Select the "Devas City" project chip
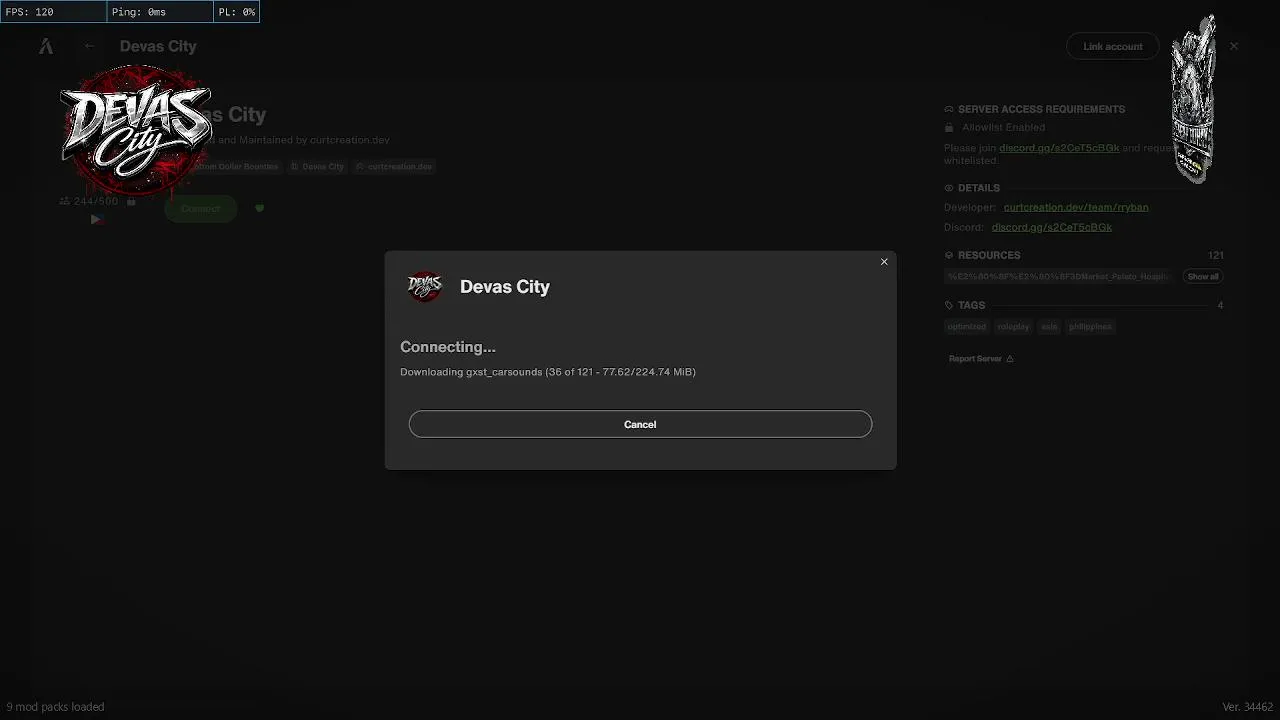This screenshot has height=720, width=1280. point(318,166)
